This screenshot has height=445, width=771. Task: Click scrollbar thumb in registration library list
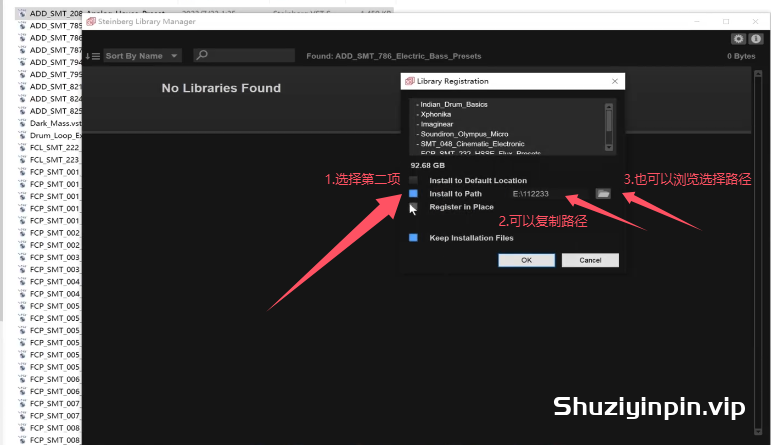point(609,120)
